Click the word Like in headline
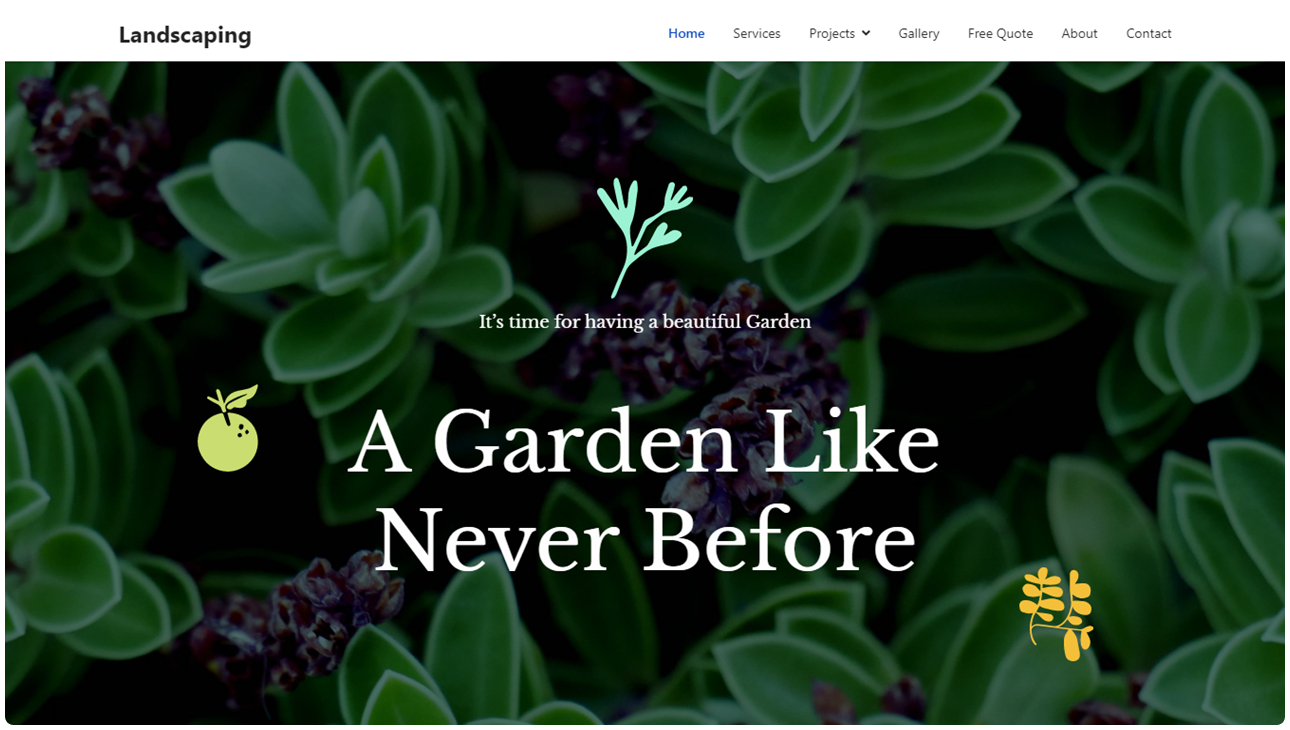 coord(852,441)
